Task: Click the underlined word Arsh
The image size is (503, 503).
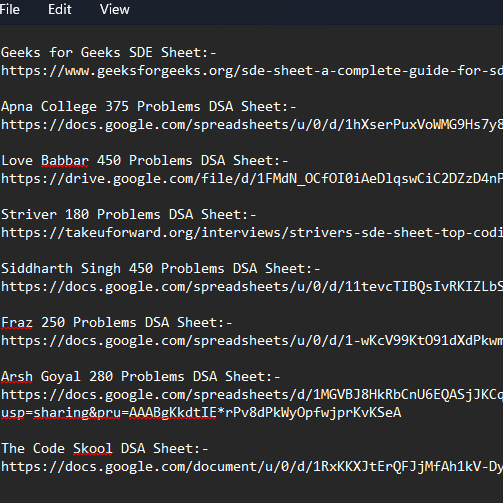Action: point(17,377)
